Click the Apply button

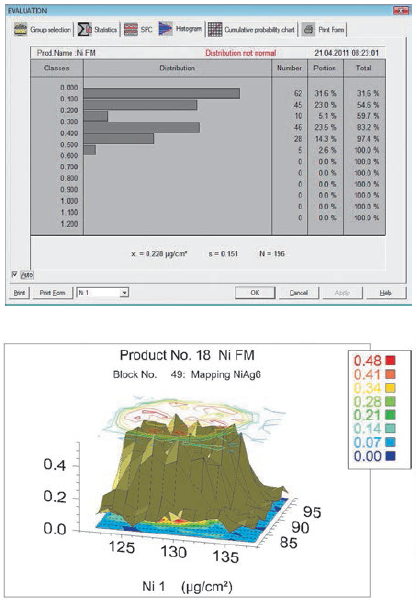pos(342,293)
